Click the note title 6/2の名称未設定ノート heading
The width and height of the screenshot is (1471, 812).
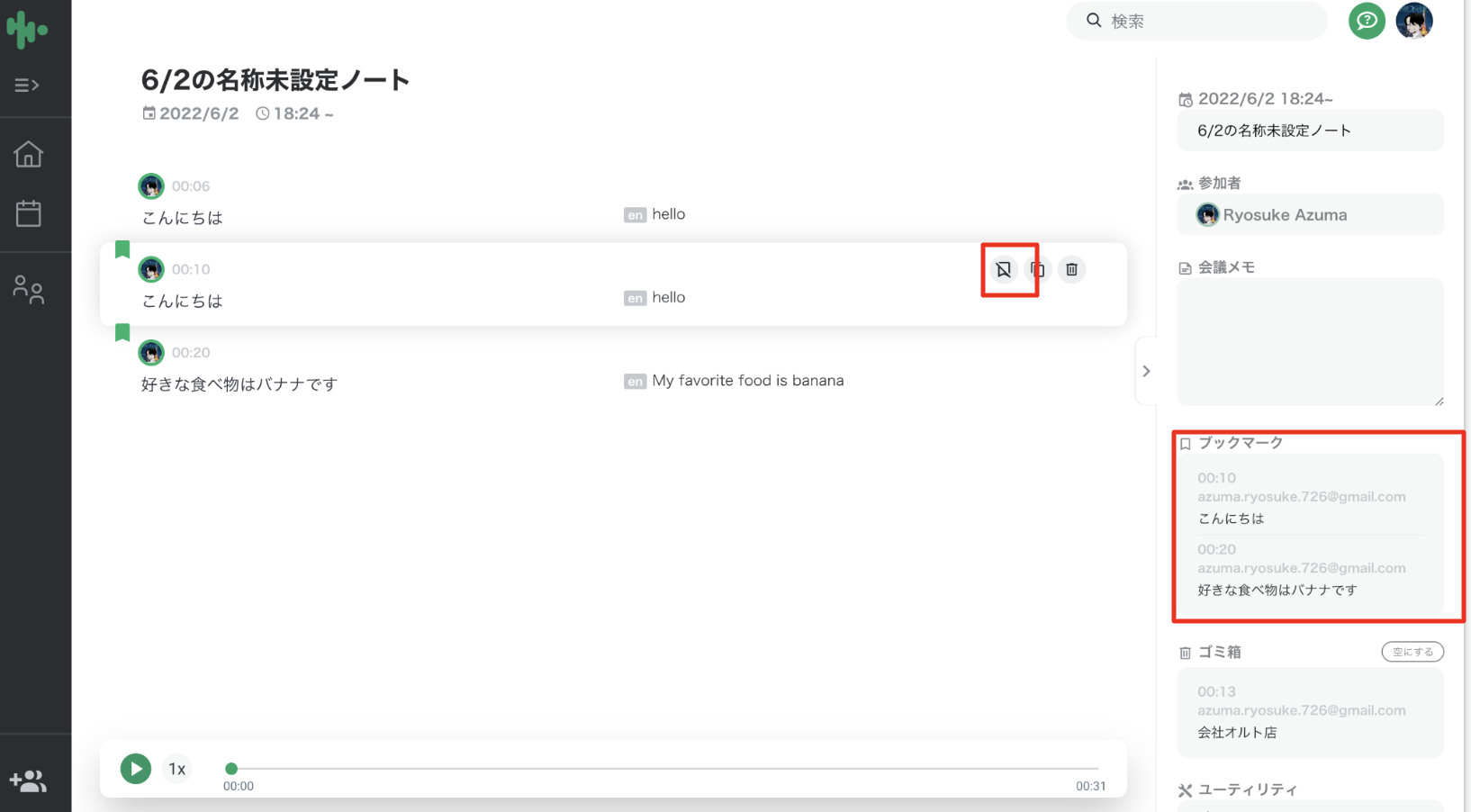(275, 80)
